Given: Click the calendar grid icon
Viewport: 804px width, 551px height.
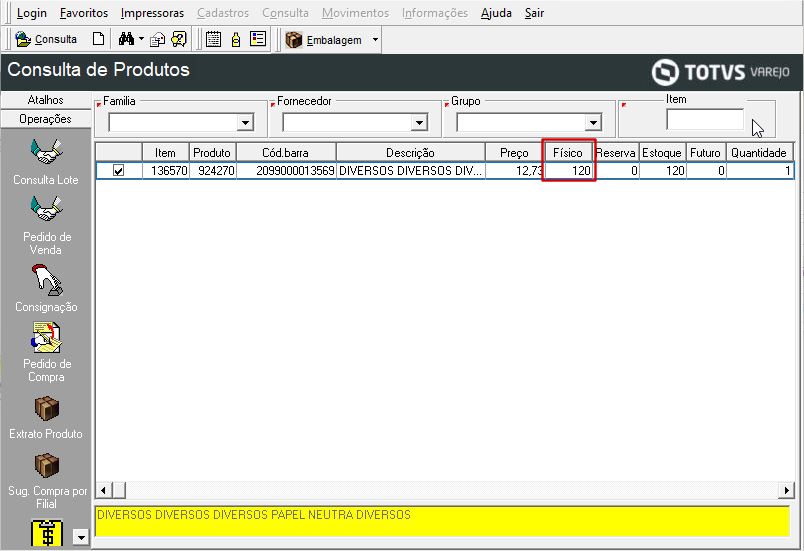Looking at the screenshot, I should pyautogui.click(x=213, y=39).
